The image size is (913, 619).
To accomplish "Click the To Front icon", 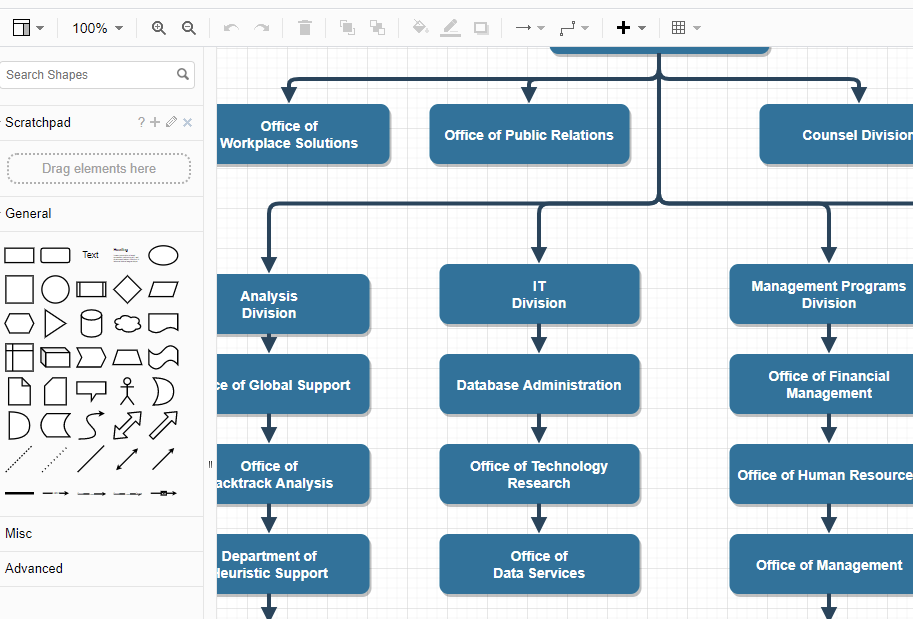I will pos(347,28).
